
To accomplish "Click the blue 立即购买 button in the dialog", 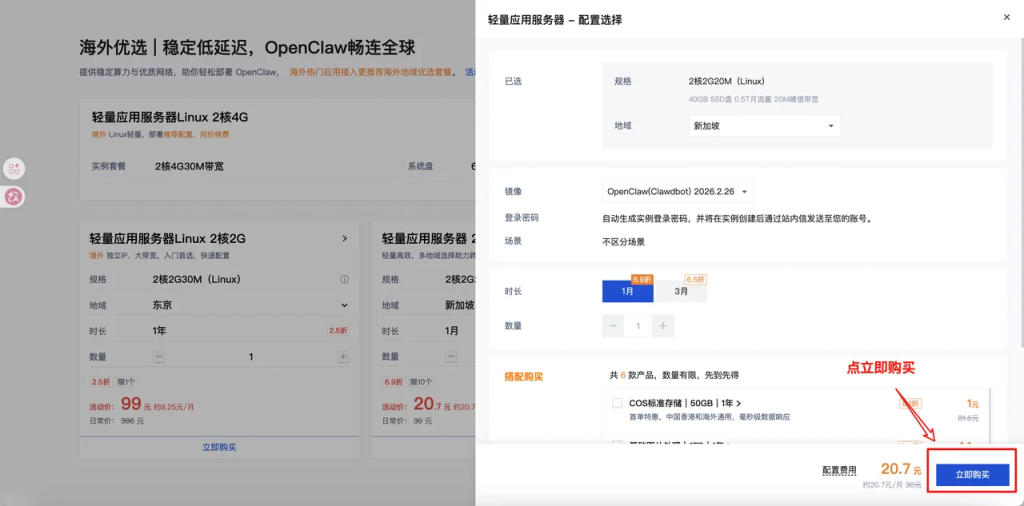I will pyautogui.click(x=972, y=475).
